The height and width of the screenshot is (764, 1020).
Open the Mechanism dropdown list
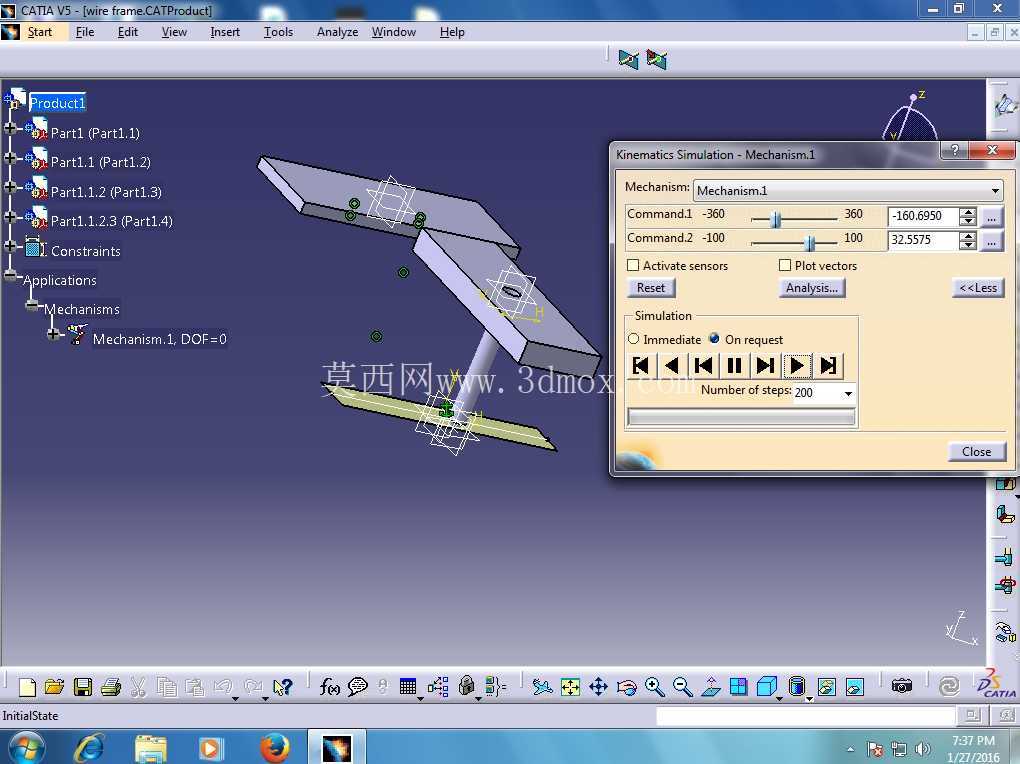tap(995, 191)
